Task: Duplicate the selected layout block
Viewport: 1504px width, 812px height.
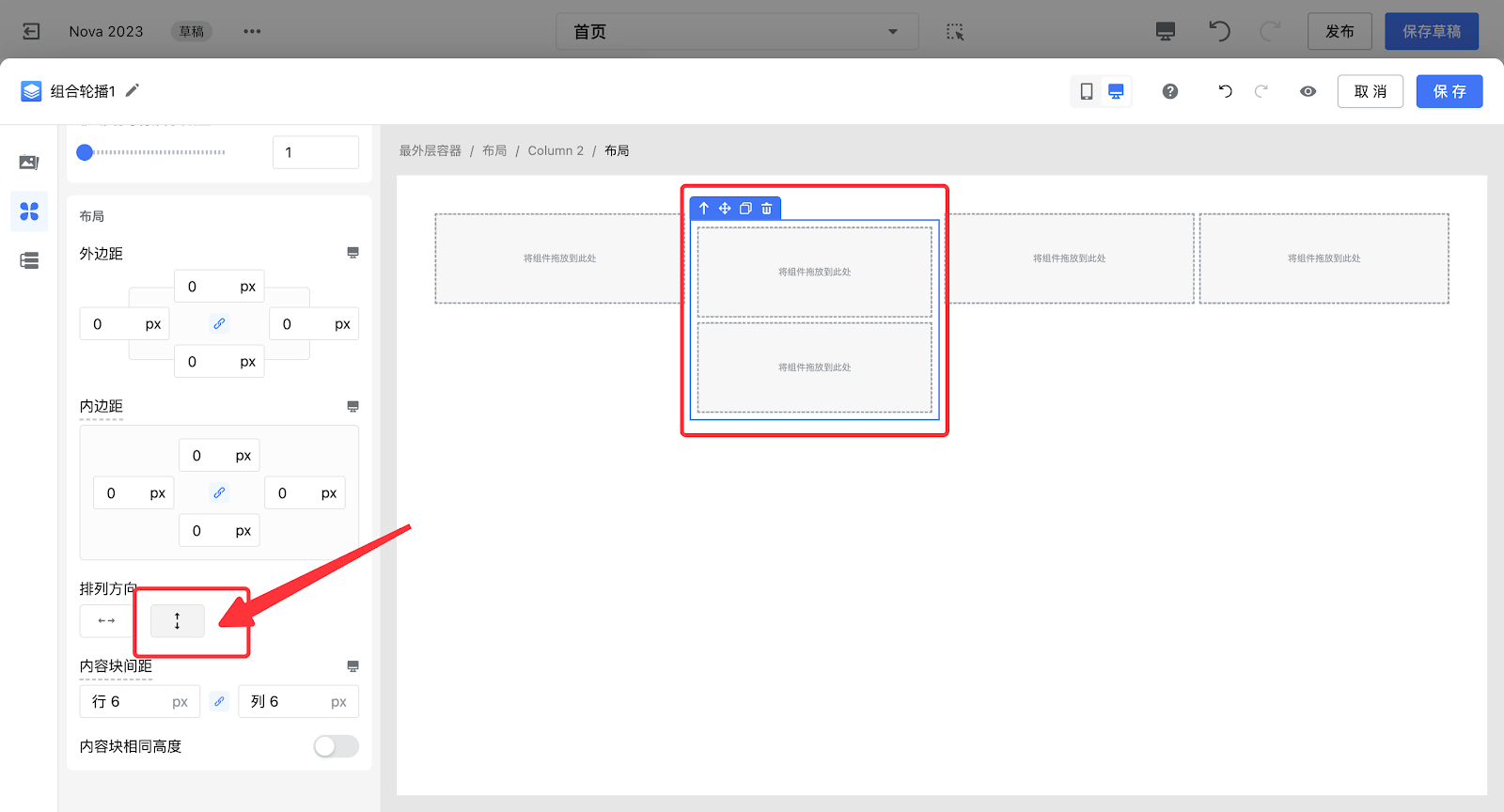Action: click(x=745, y=209)
